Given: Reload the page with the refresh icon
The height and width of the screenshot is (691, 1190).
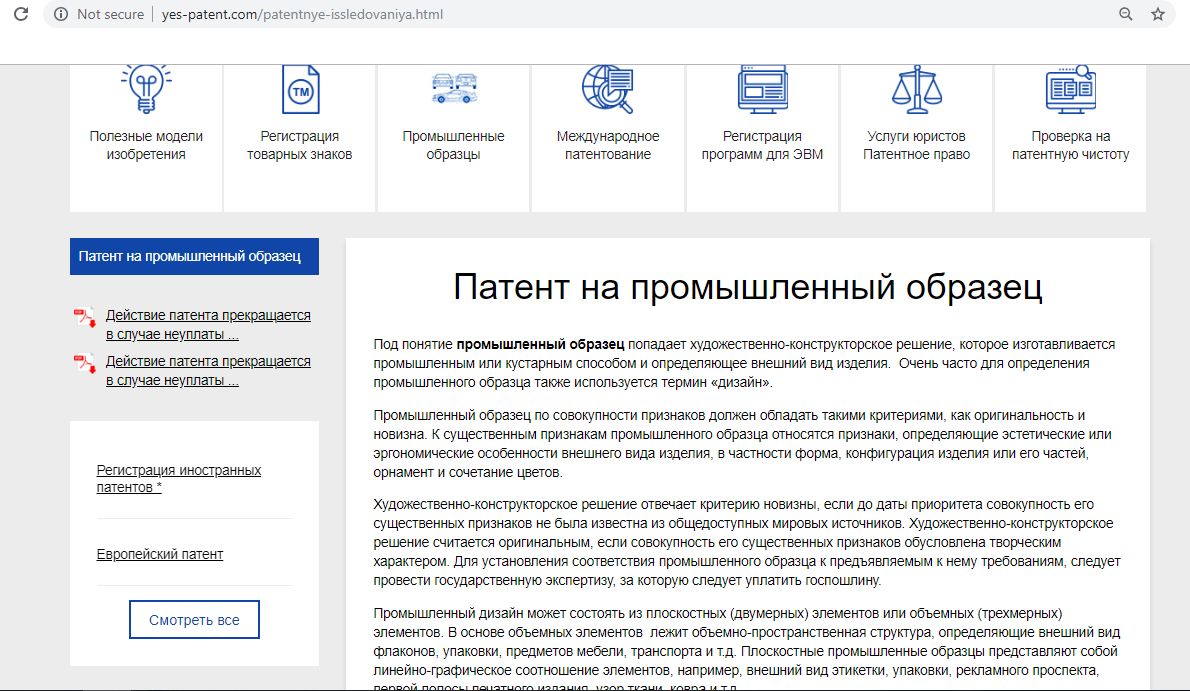Looking at the screenshot, I should click(21, 14).
